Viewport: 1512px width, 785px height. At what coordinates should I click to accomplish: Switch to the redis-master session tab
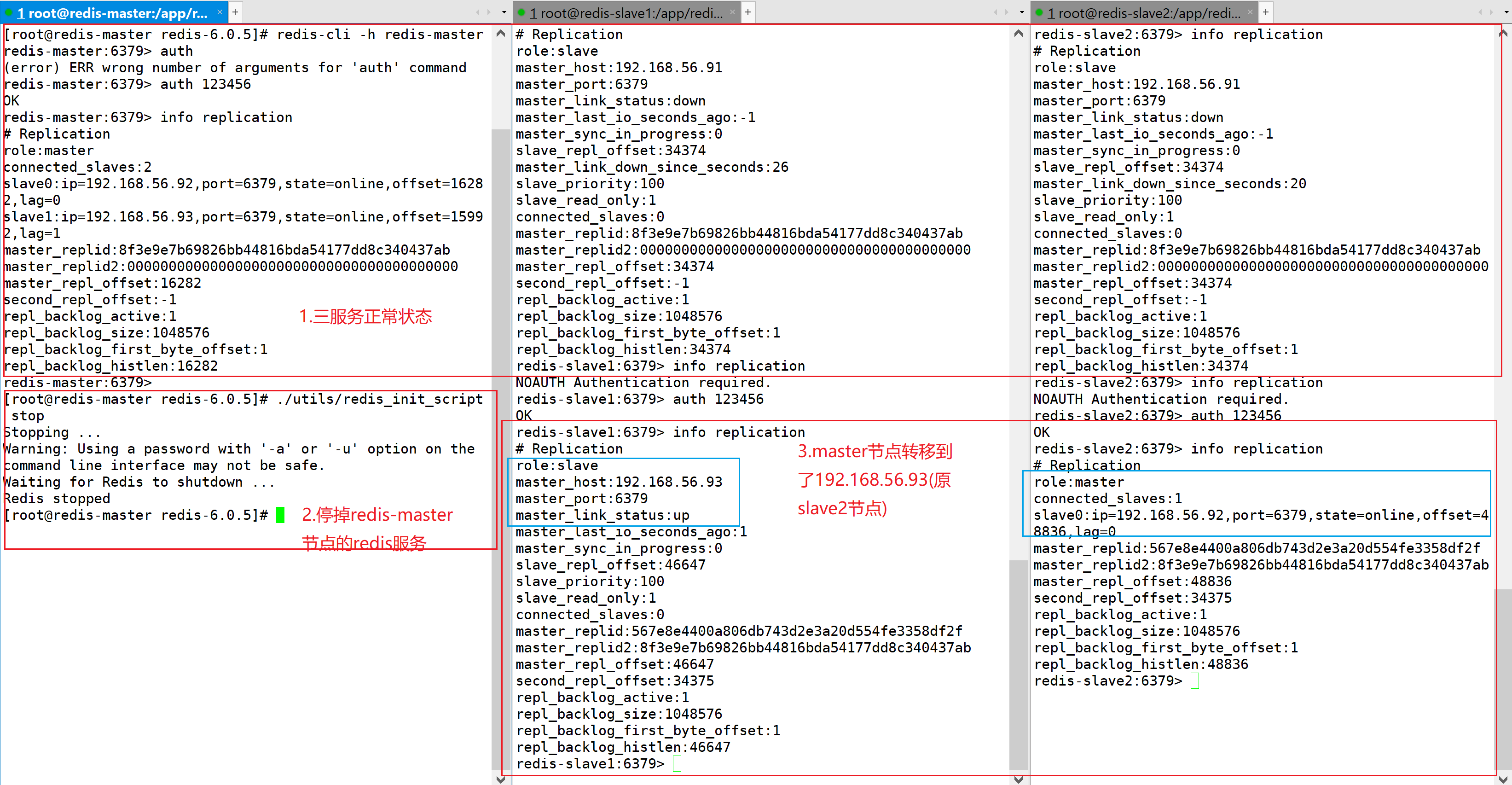(113, 12)
